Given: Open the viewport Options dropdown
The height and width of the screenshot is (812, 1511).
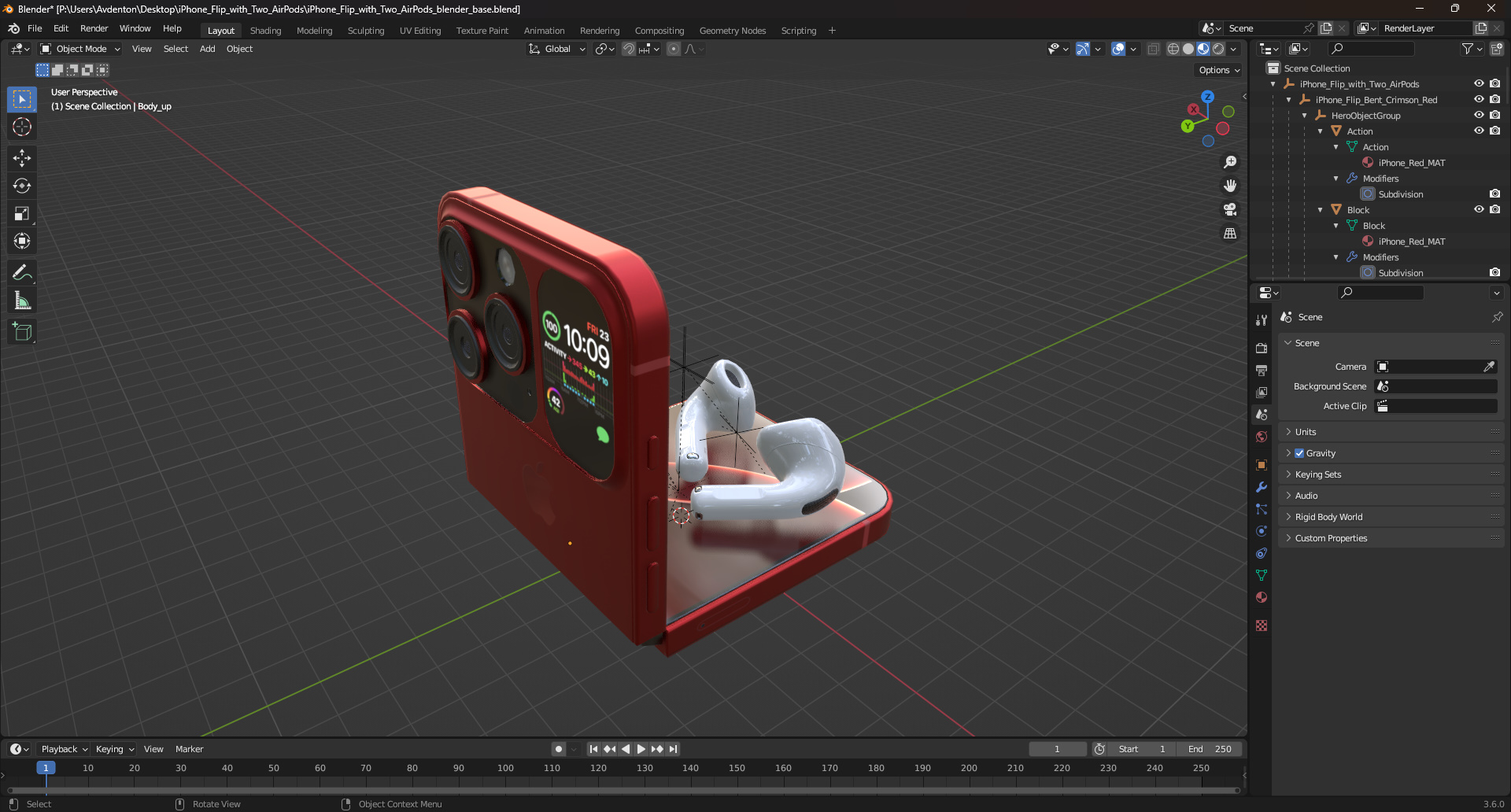Looking at the screenshot, I should 1218,70.
